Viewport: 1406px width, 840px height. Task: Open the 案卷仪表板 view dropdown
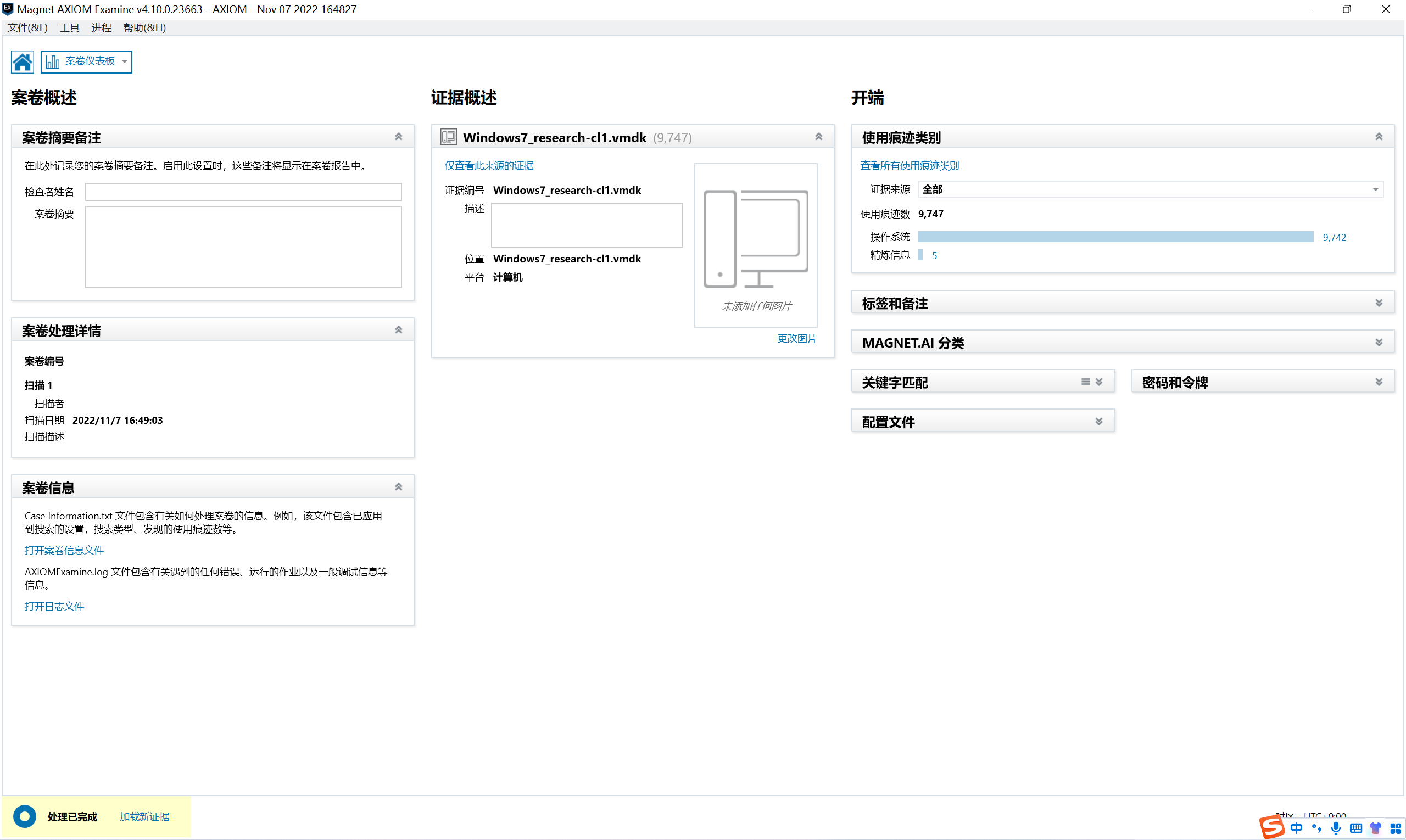tap(87, 61)
